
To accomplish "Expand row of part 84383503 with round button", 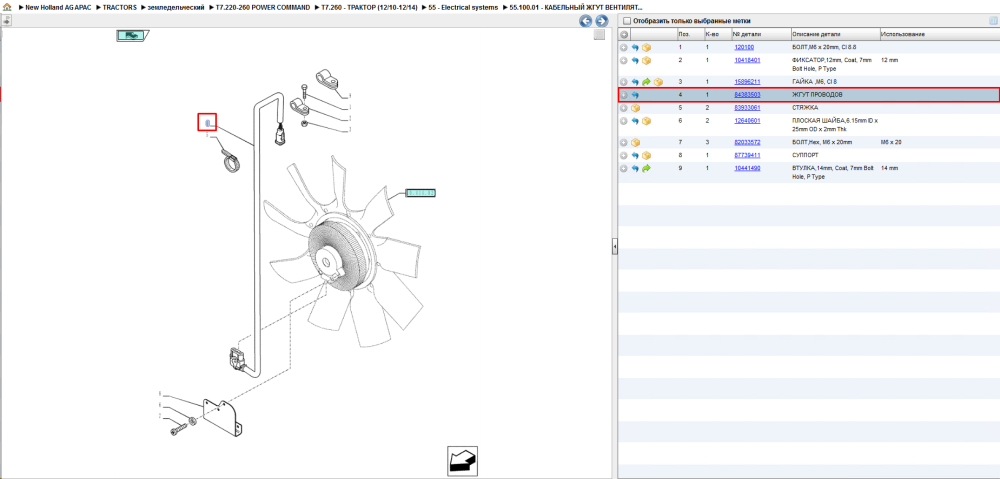I will (x=624, y=95).
